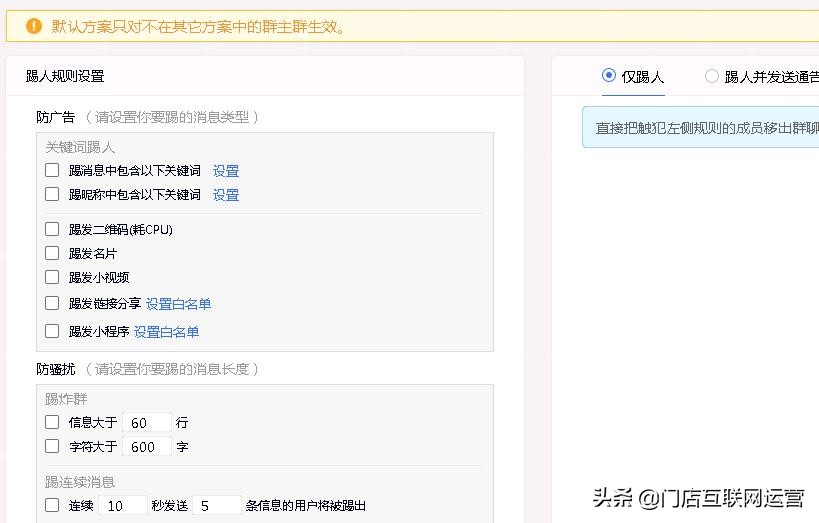The height and width of the screenshot is (523, 819).
Task: Select 踢人并发送通告 radio option
Action: (x=711, y=76)
